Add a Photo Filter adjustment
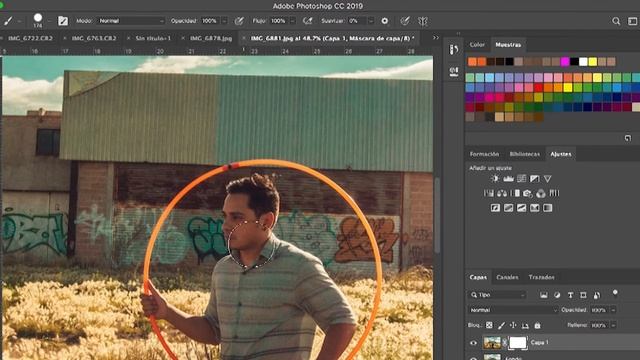Viewport: 640px width, 360px height. coord(528,193)
